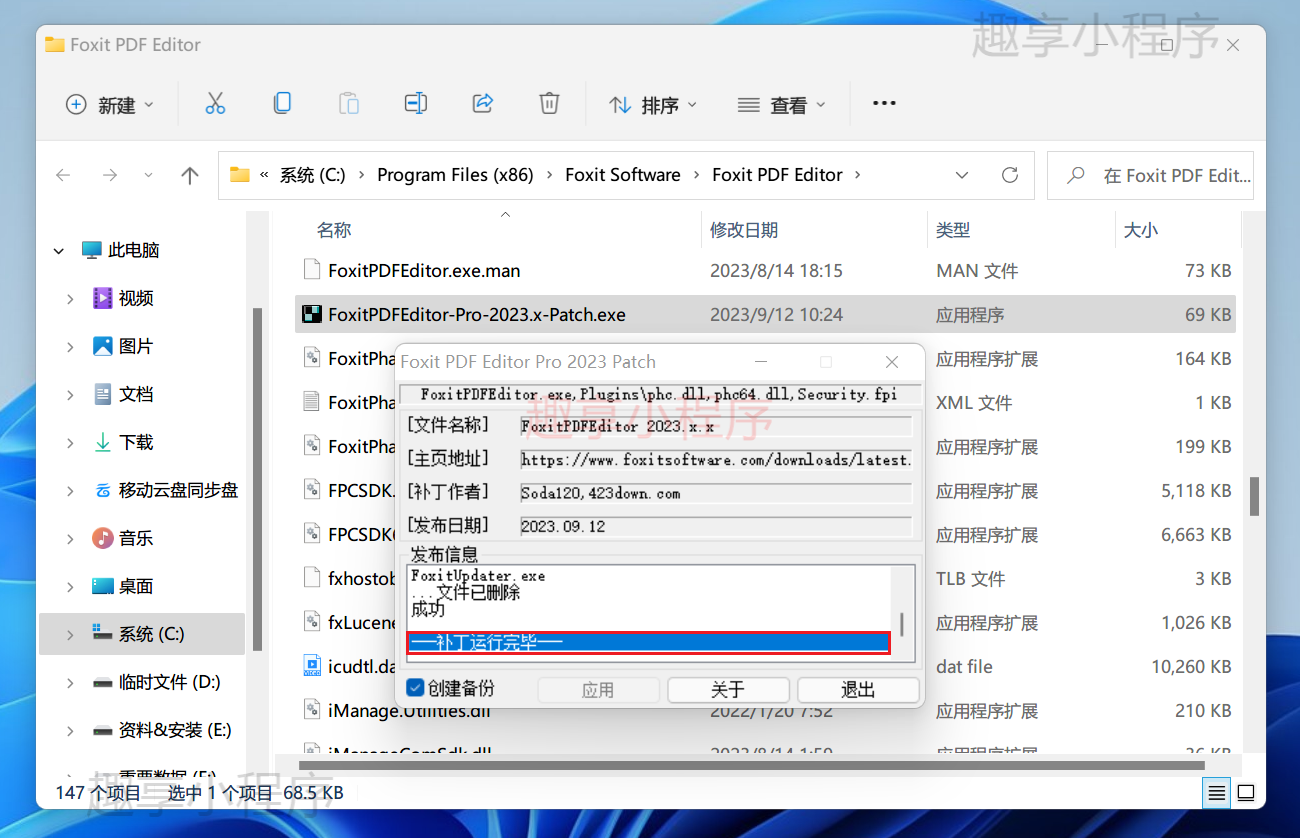The height and width of the screenshot is (838, 1300).
Task: Click the 文件名称 field FoxitPDFEditor 2023.x.x
Action: pyautogui.click(x=716, y=426)
